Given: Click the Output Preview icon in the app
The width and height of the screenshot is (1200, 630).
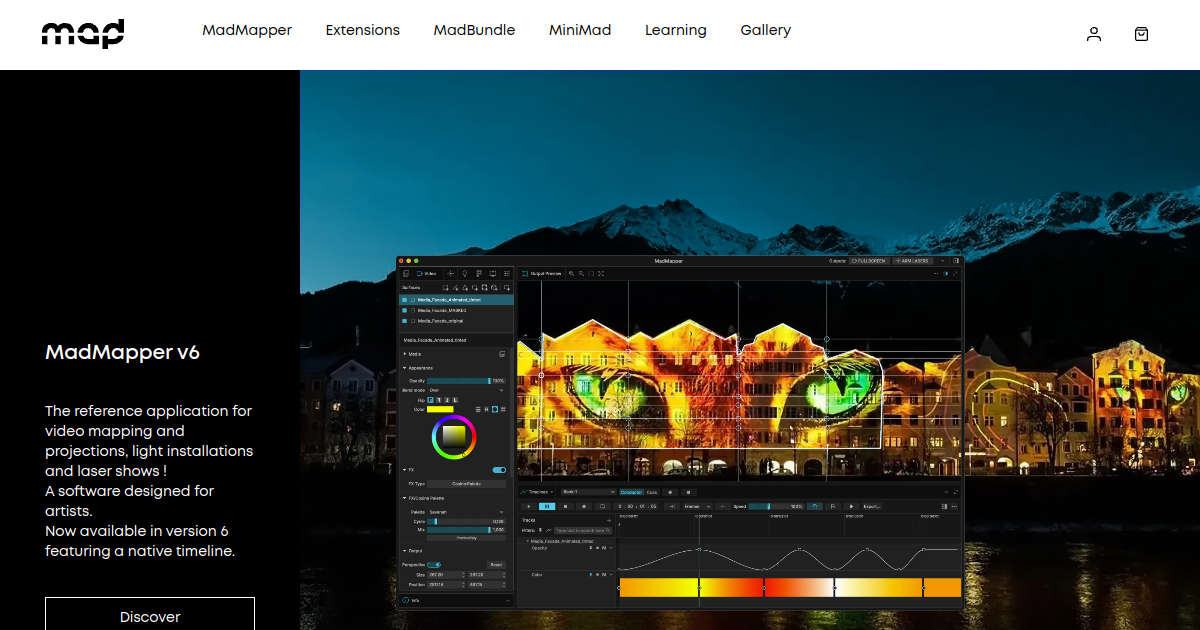Looking at the screenshot, I should point(525,273).
